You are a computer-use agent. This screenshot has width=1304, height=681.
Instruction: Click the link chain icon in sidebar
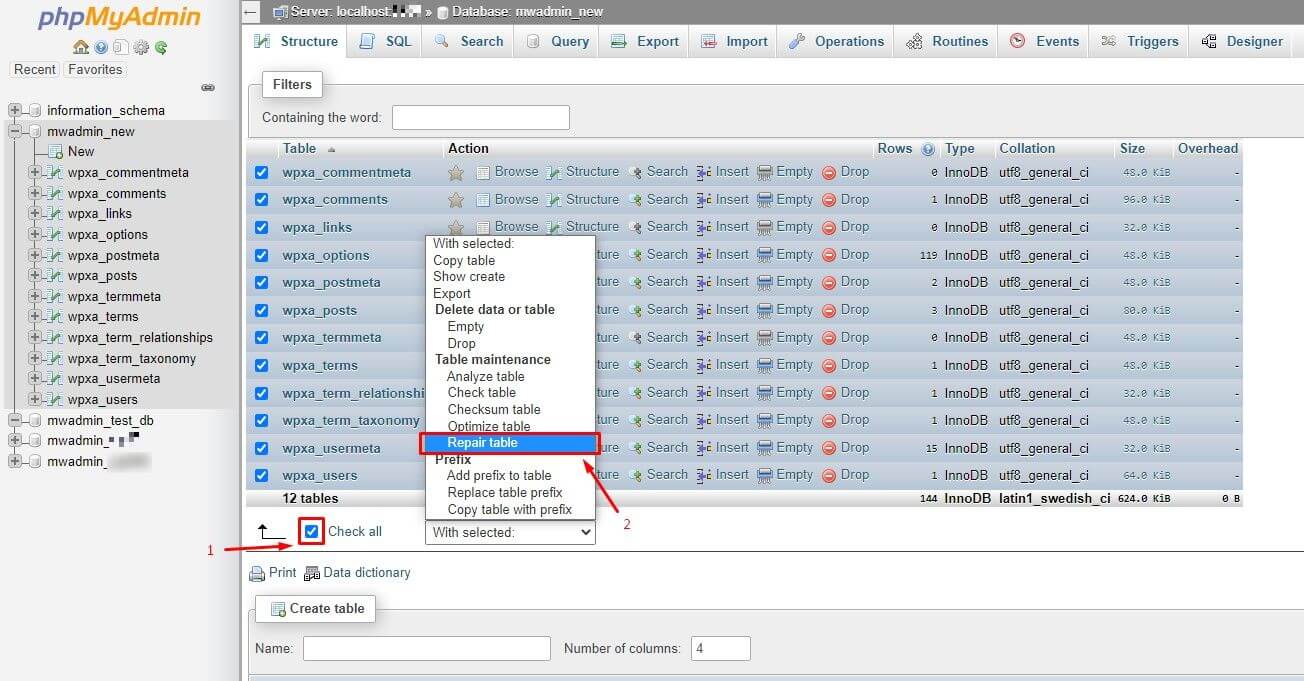(x=208, y=88)
